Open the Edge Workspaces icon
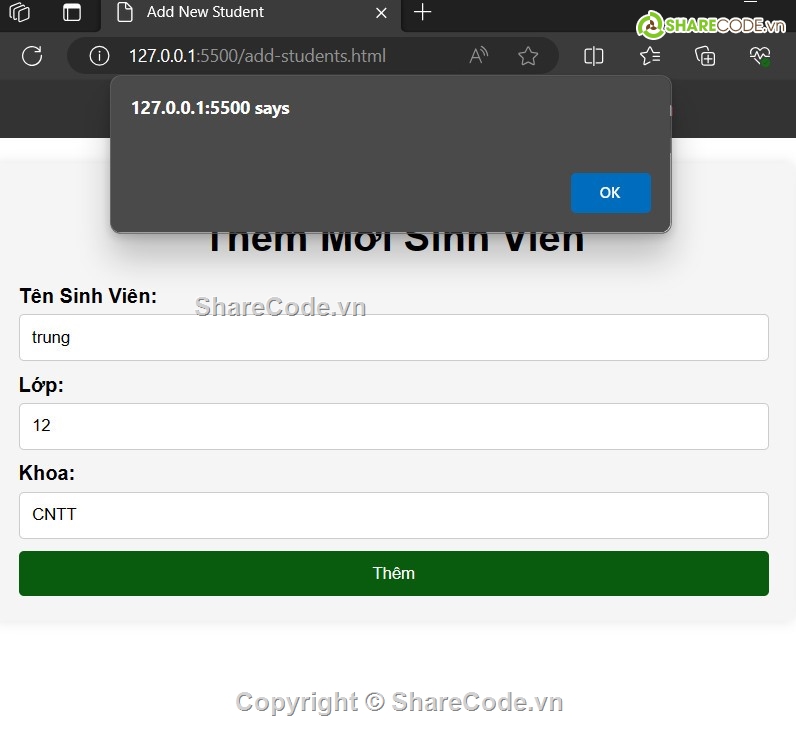Screen dimensions: 796x738 point(20,13)
